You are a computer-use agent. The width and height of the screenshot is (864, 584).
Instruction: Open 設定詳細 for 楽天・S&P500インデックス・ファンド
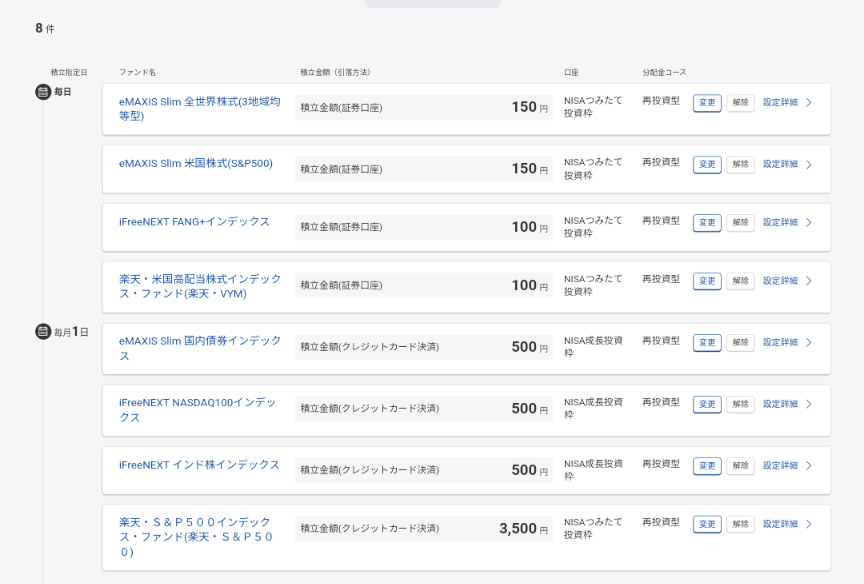(x=780, y=524)
